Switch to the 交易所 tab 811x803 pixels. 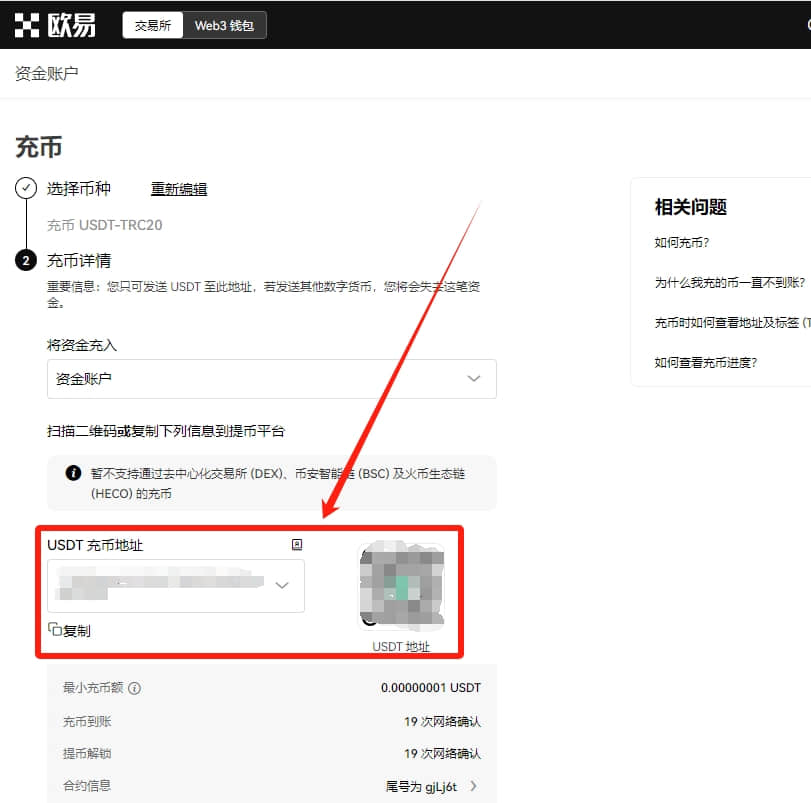coord(153,25)
